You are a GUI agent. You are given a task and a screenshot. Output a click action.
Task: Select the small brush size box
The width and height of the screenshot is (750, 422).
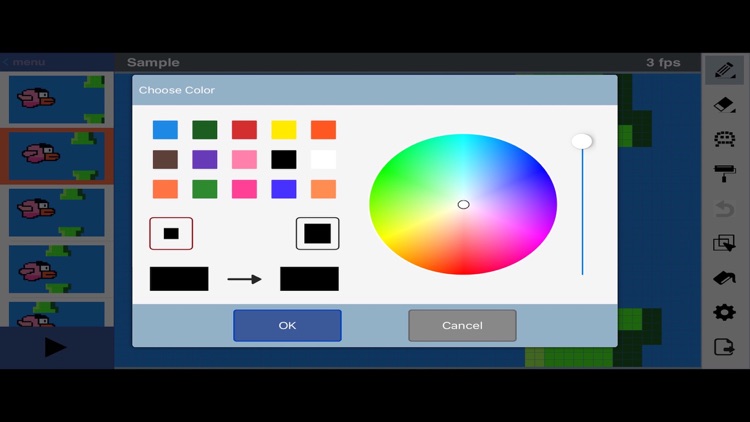click(x=171, y=233)
